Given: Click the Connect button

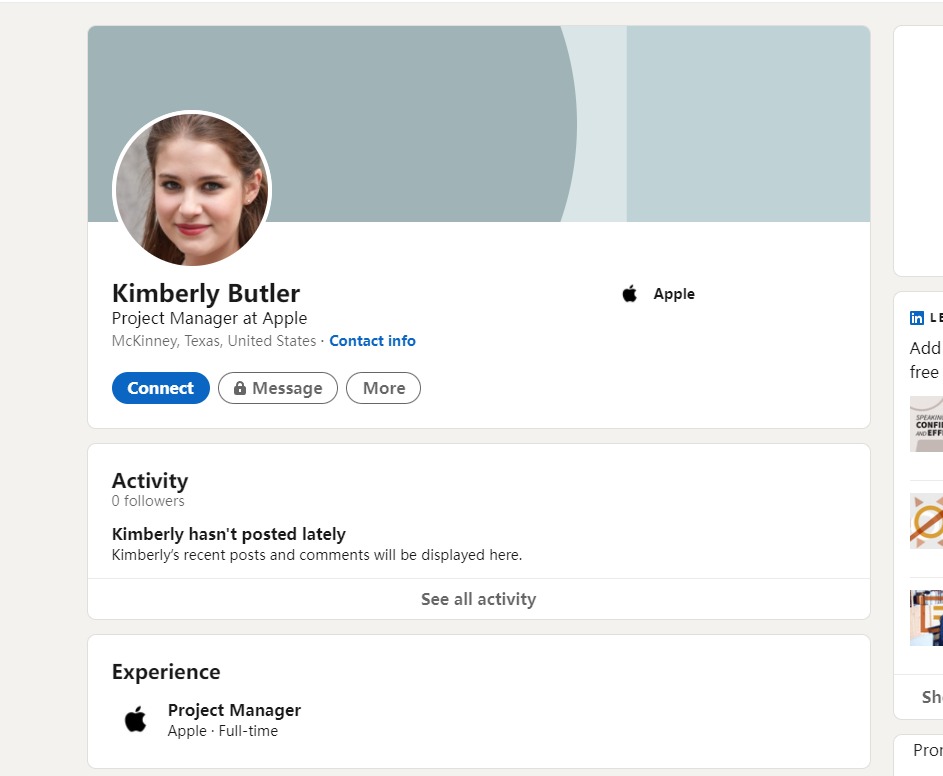Looking at the screenshot, I should [x=161, y=388].
